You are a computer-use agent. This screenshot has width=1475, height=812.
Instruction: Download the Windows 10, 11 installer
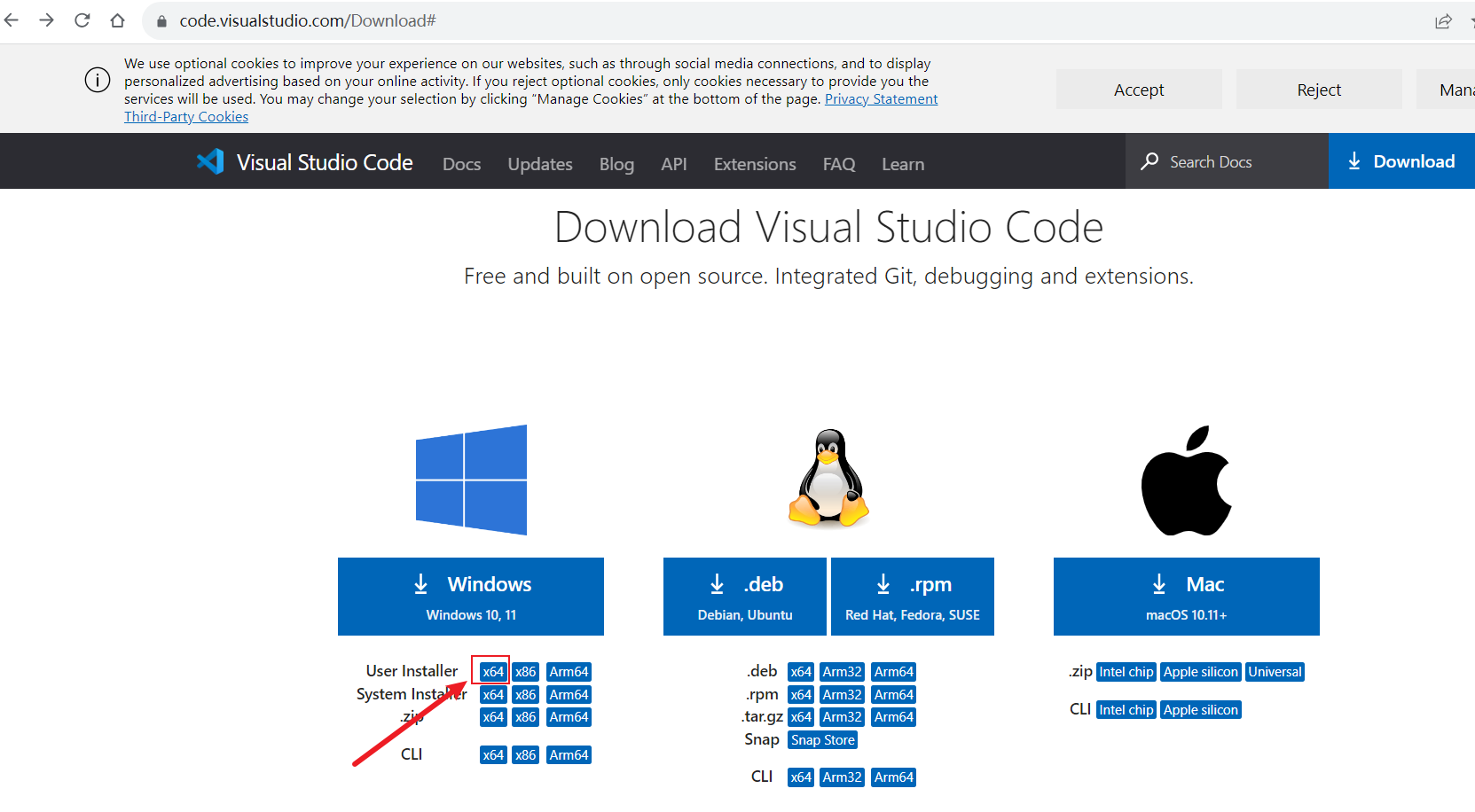(x=471, y=597)
